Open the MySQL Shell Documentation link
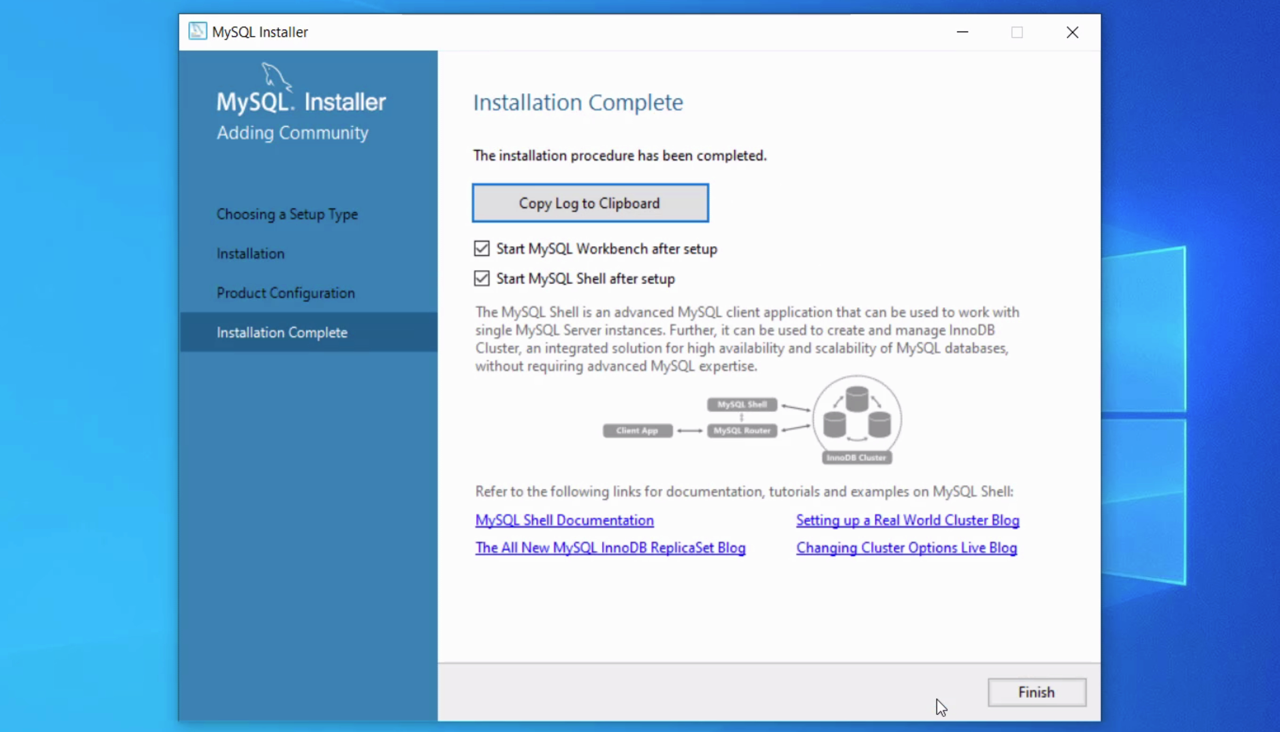The height and width of the screenshot is (732, 1280). (x=564, y=521)
